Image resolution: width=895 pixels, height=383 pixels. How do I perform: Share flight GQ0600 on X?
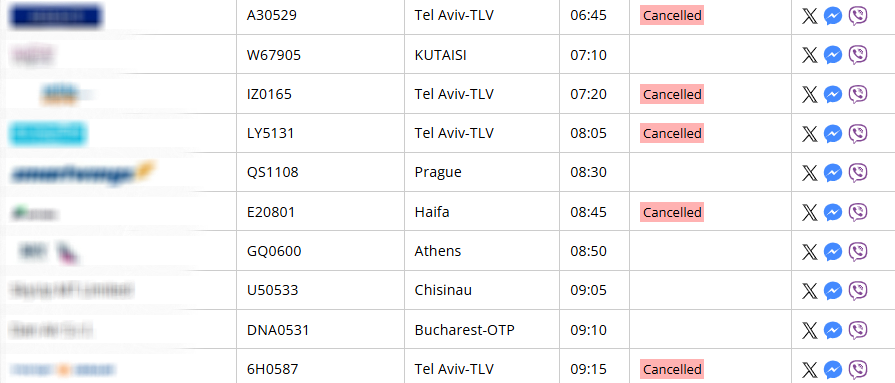(809, 251)
